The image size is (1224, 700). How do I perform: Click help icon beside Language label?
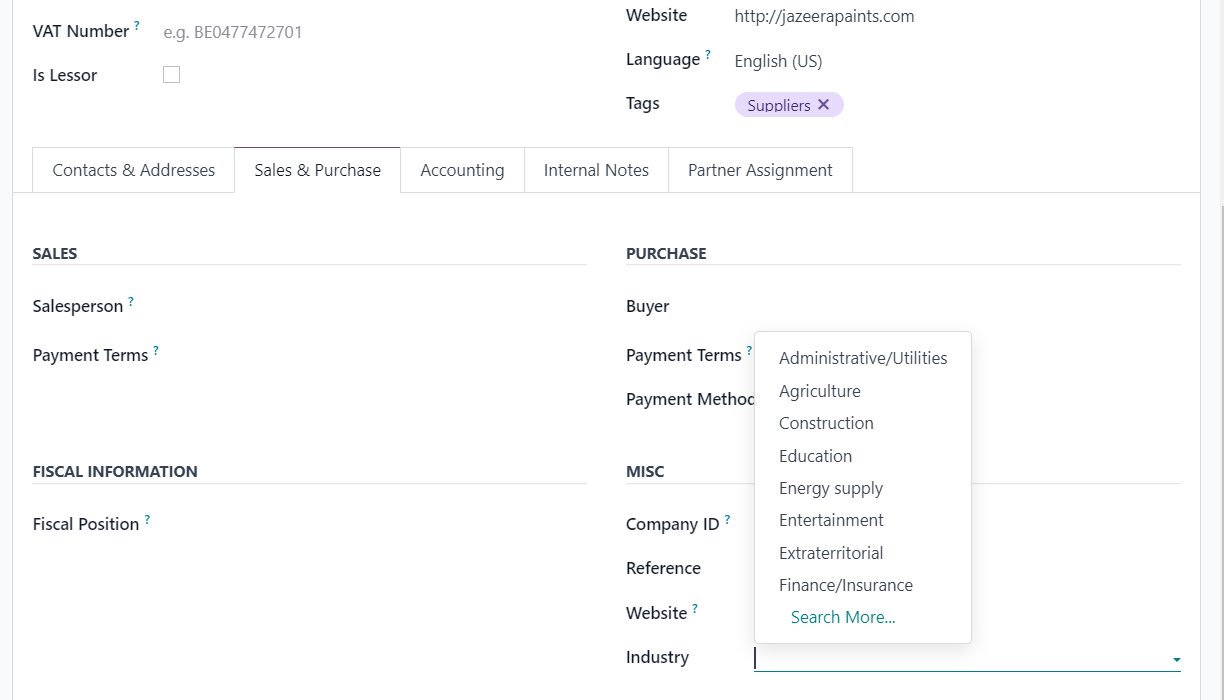708,54
